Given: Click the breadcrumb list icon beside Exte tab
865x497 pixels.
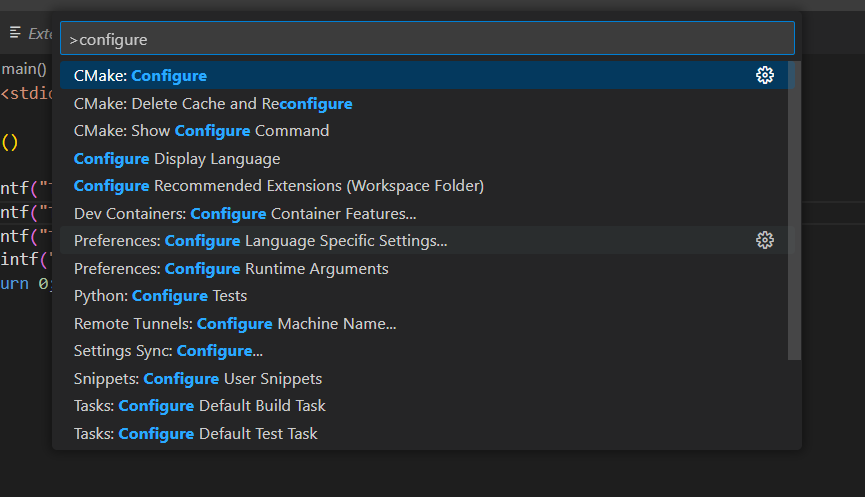Looking at the screenshot, I should pyautogui.click(x=15, y=33).
